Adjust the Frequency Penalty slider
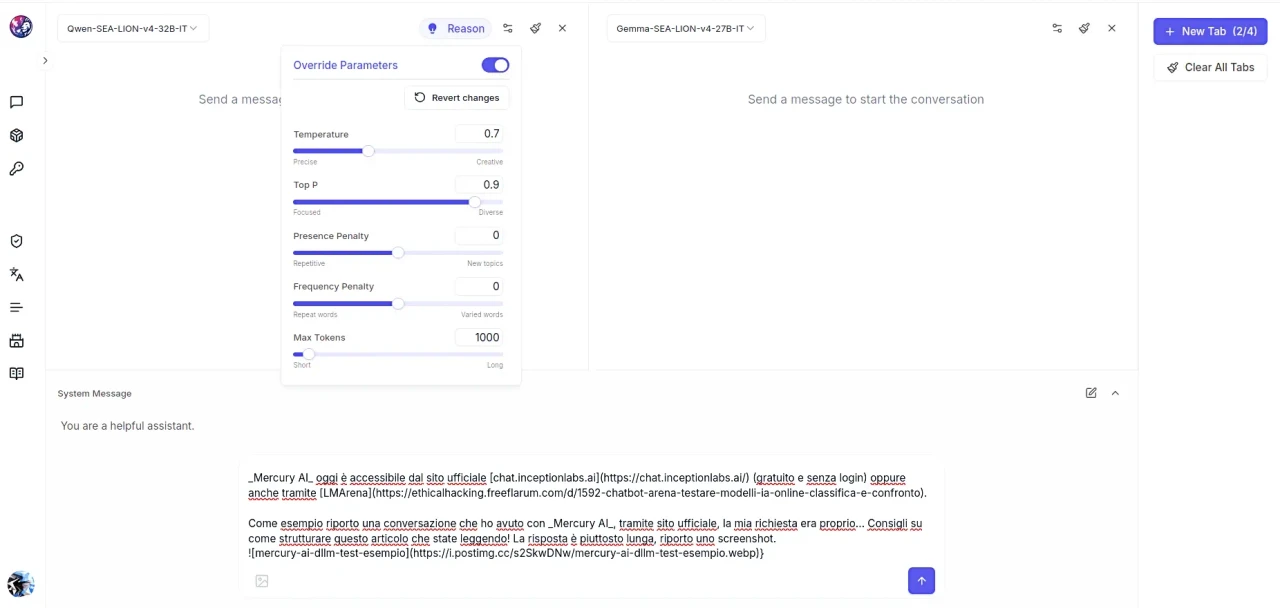Image resolution: width=1280 pixels, height=608 pixels. pos(398,303)
